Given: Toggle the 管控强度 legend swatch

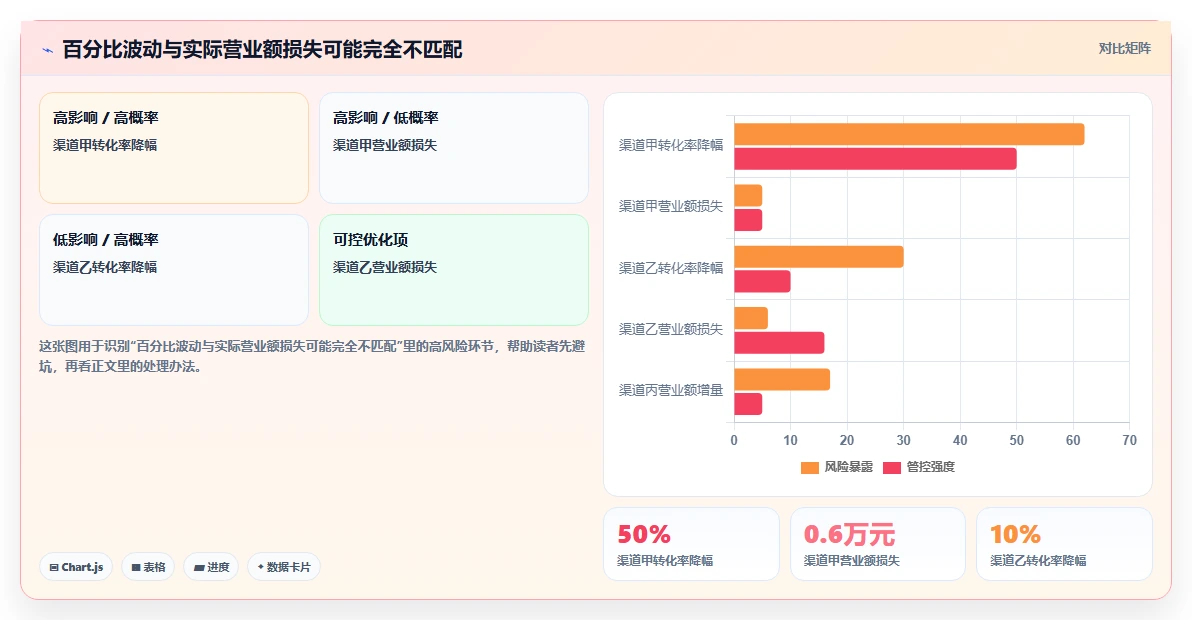Looking at the screenshot, I should coord(892,467).
